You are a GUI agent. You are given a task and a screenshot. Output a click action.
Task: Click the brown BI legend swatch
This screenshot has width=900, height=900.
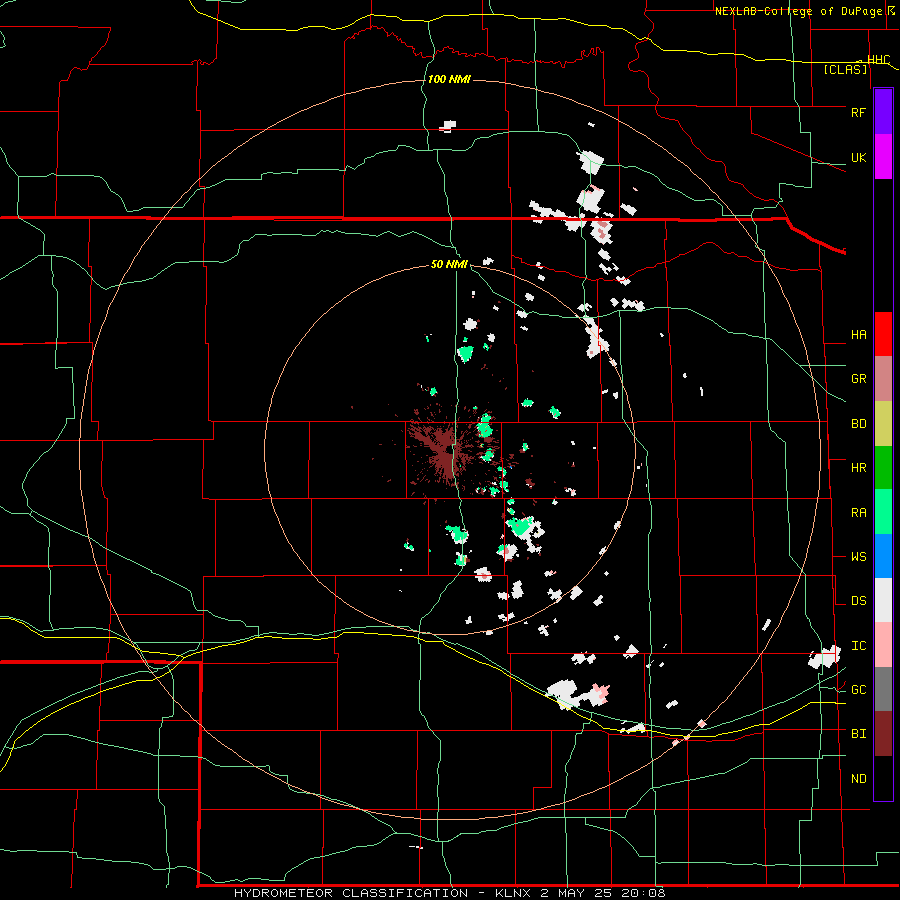883,734
